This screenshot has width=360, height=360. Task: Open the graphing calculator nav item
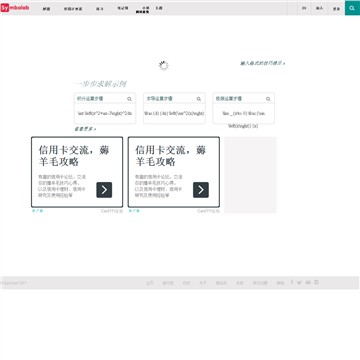tap(73, 9)
